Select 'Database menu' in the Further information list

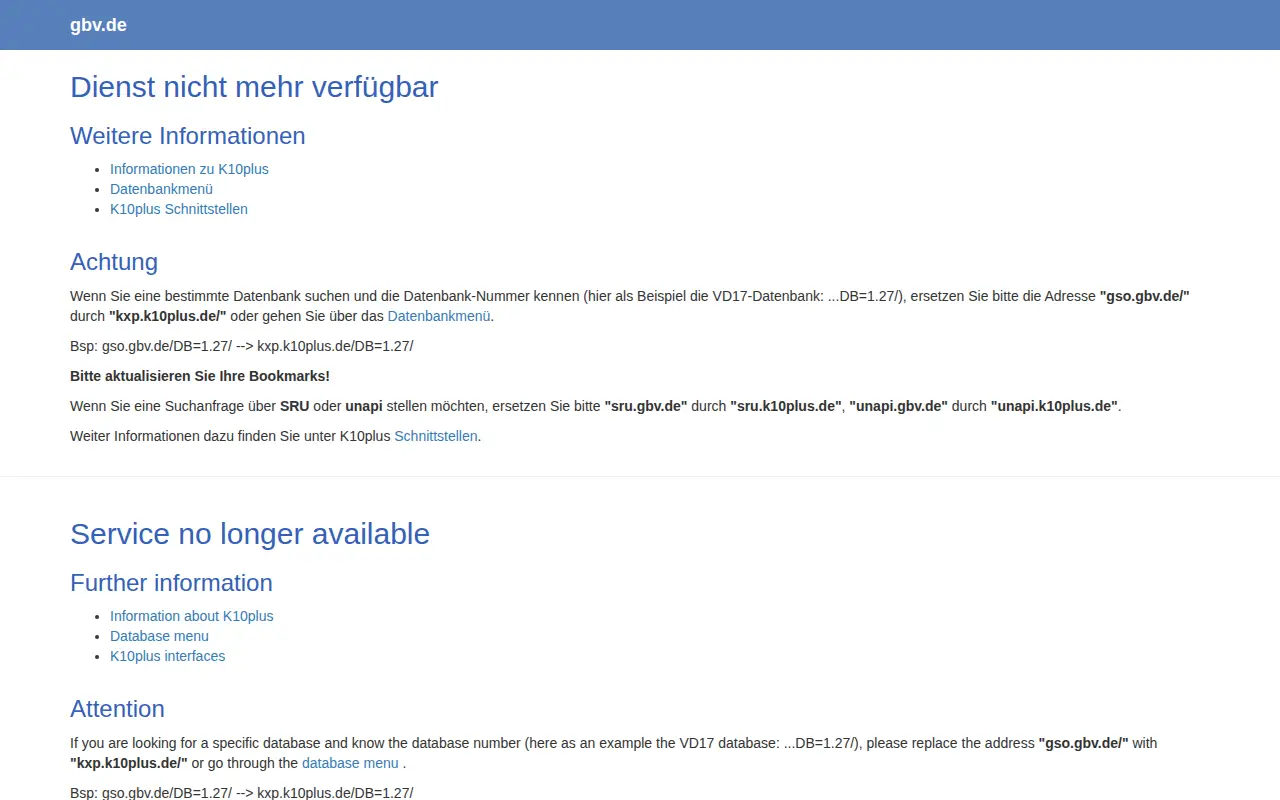[160, 636]
